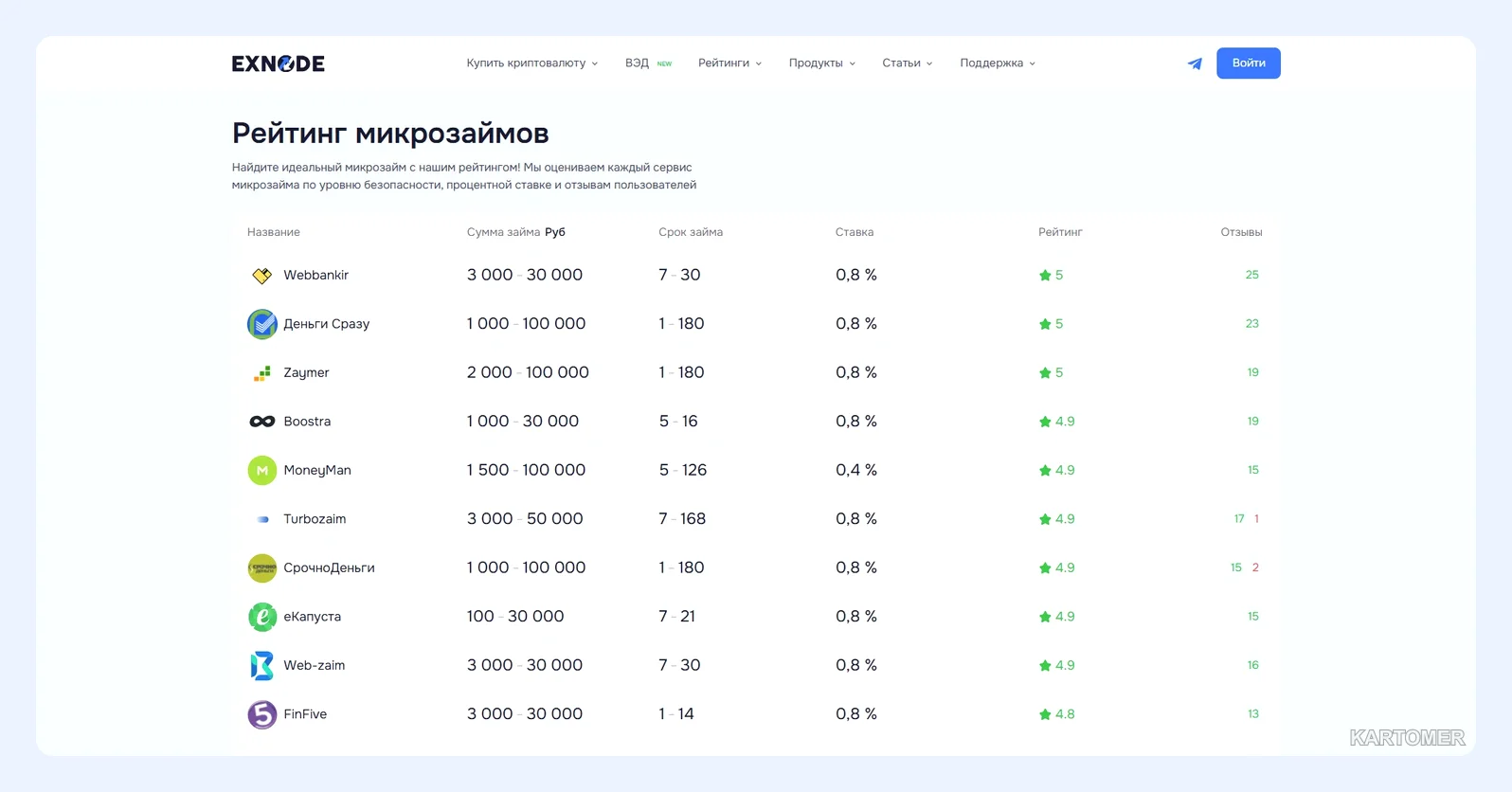Click the СрочноДеньги logo icon
Viewport: 1512px width, 792px height.
[x=262, y=567]
